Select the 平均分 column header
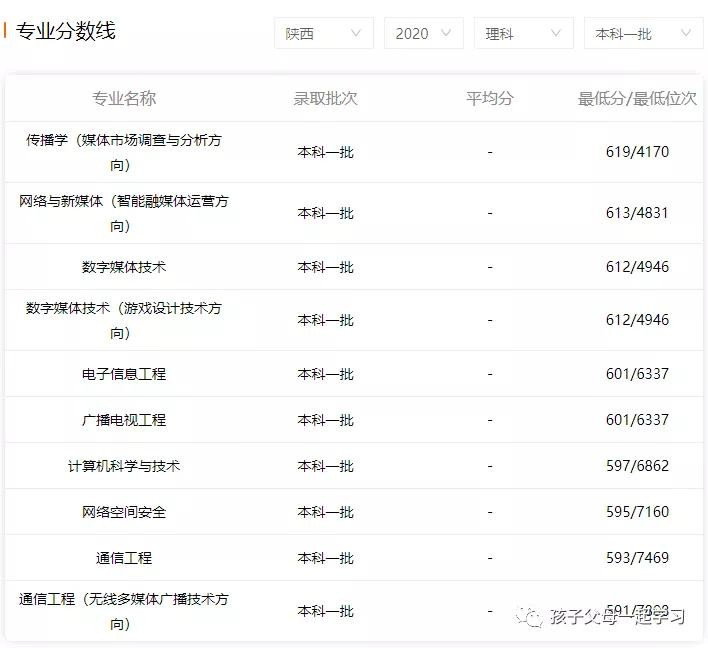 tap(490, 98)
